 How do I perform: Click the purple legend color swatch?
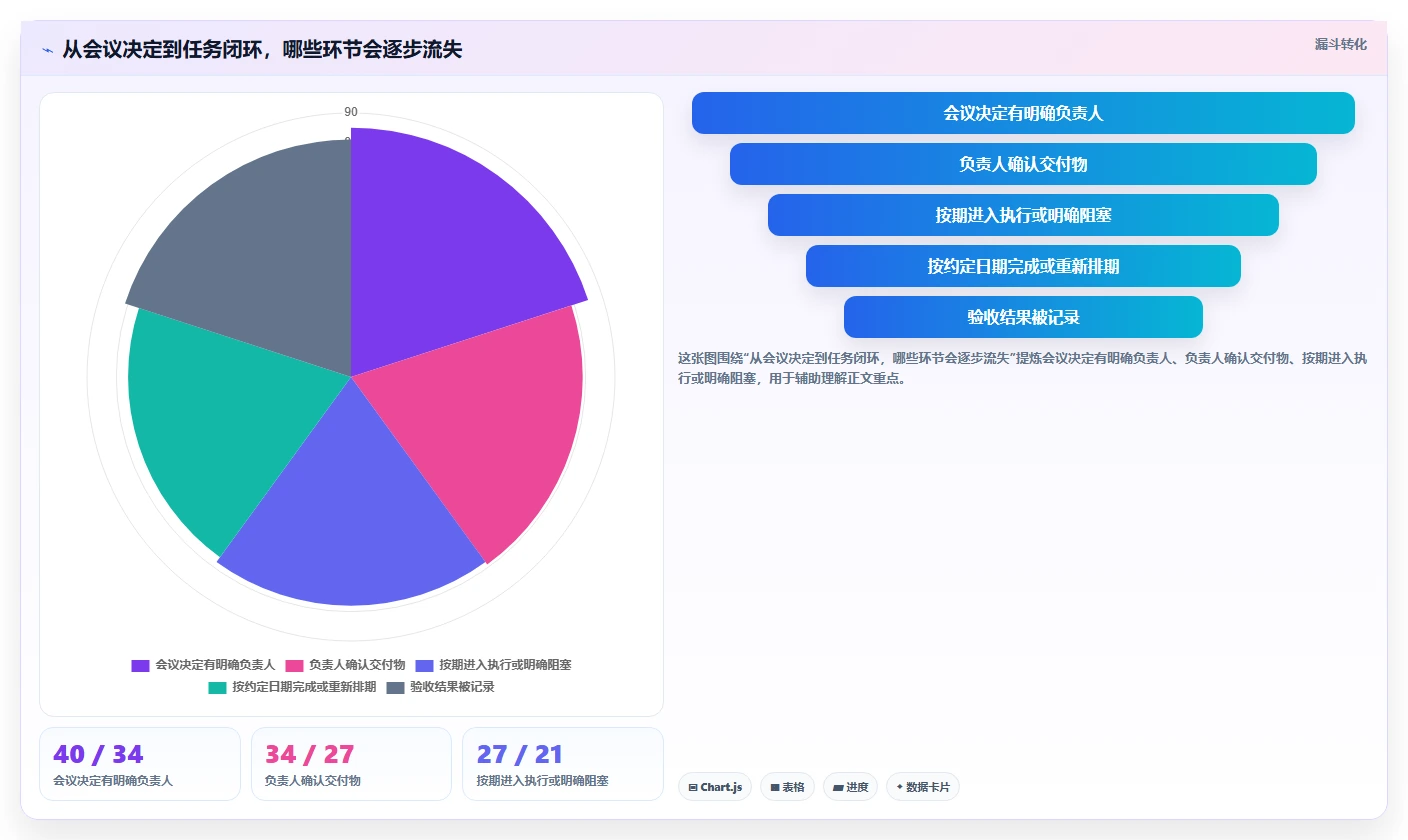pos(140,665)
